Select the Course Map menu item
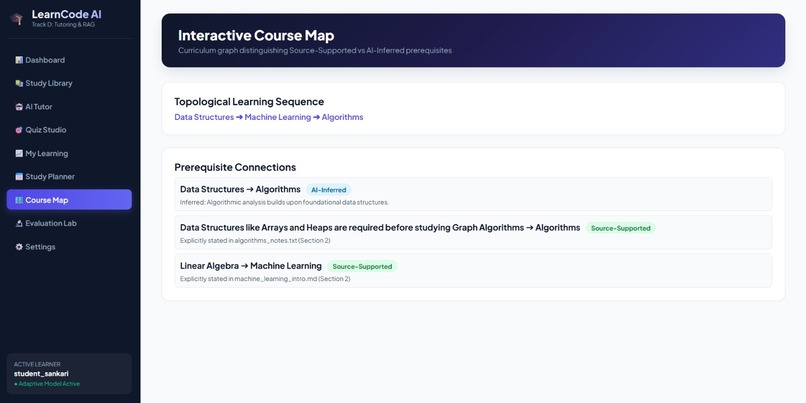The image size is (806, 403). click(x=69, y=200)
